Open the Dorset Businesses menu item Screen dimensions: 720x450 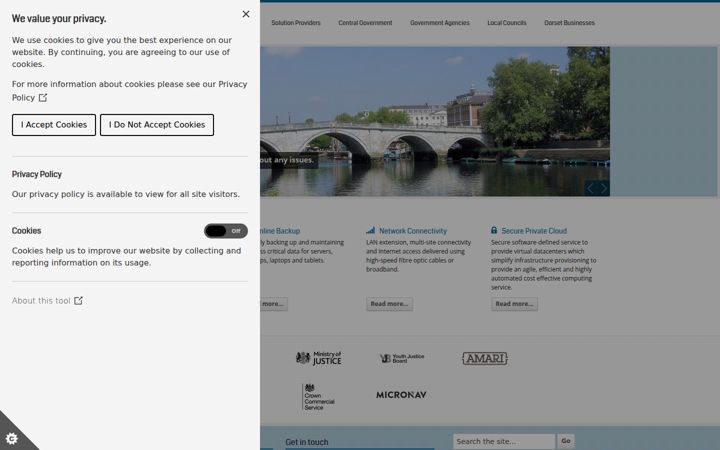569,22
